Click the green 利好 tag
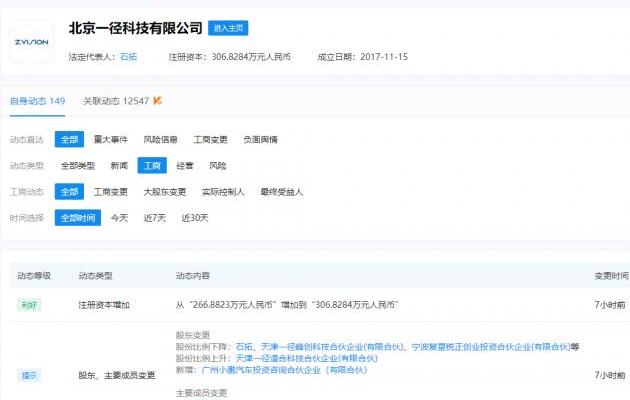This screenshot has width=630, height=400. (x=29, y=305)
